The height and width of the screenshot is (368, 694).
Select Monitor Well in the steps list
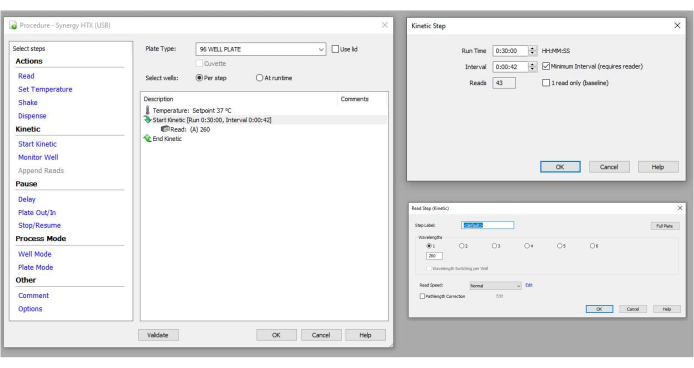[38, 157]
